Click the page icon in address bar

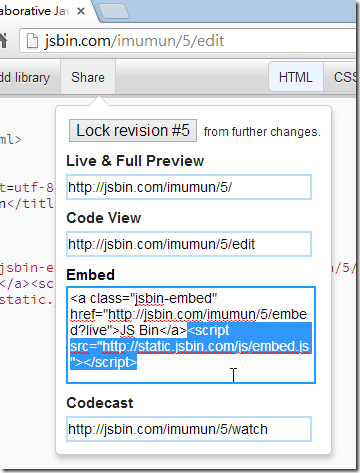point(32,41)
